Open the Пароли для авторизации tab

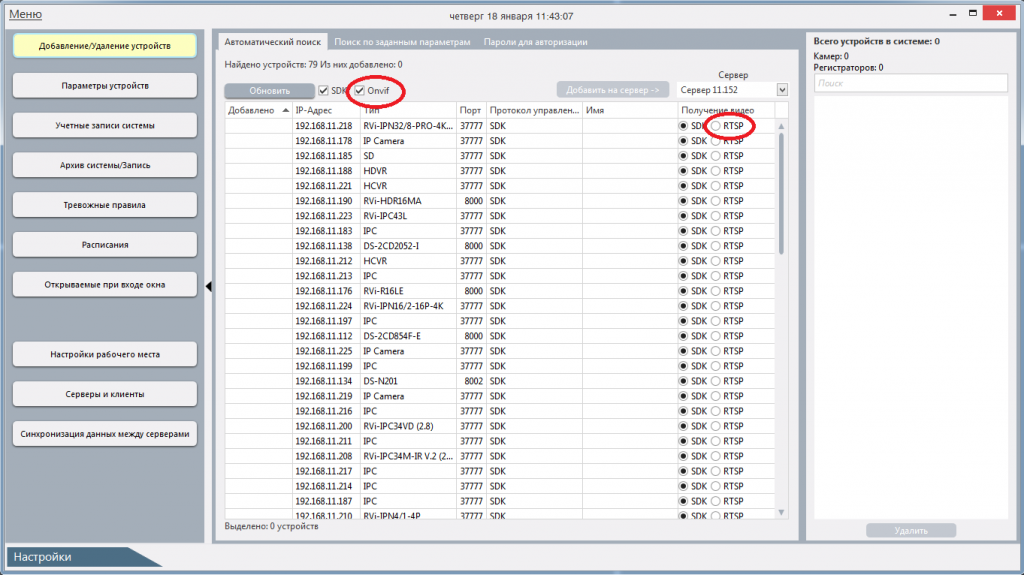[x=535, y=42]
